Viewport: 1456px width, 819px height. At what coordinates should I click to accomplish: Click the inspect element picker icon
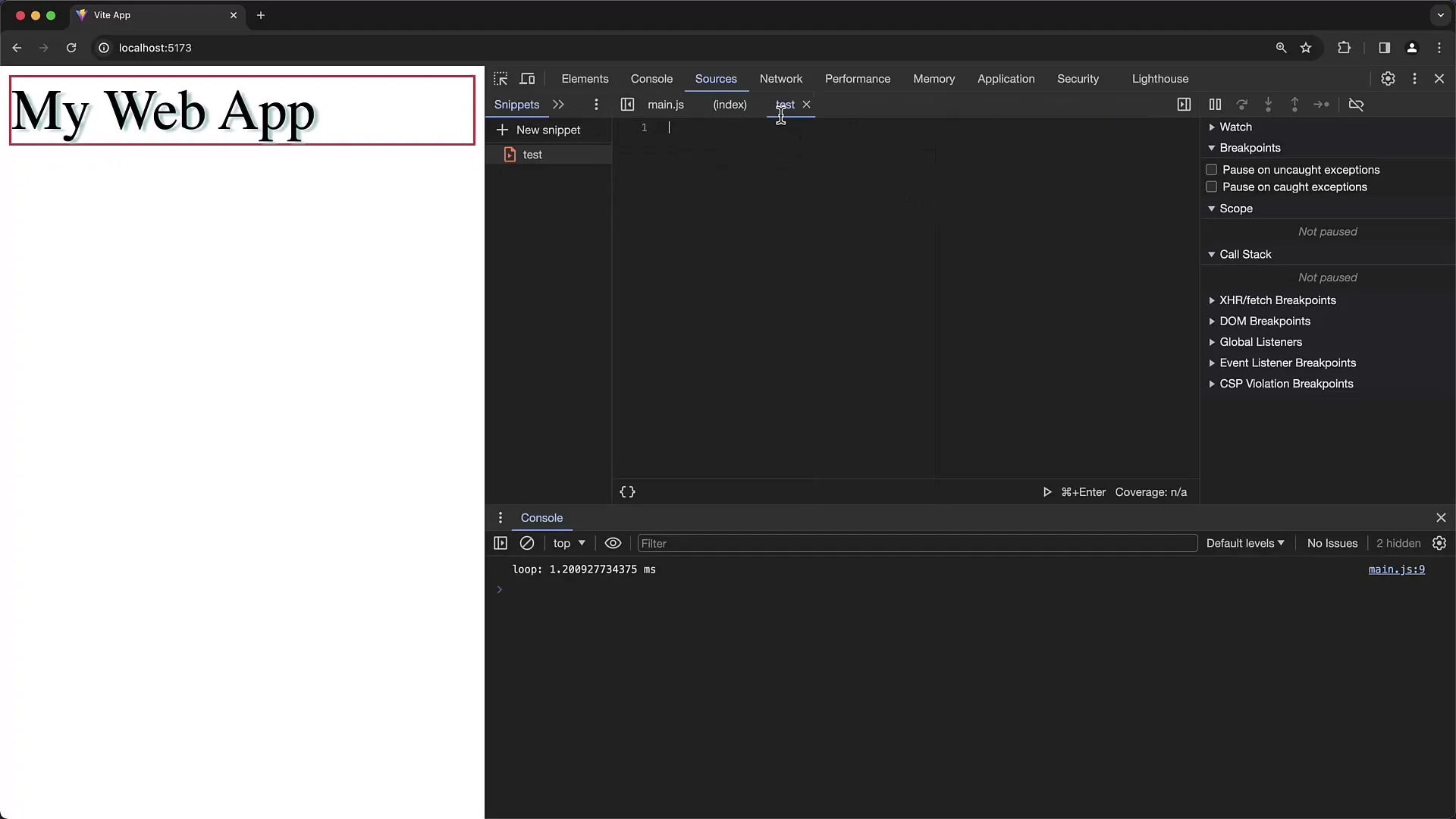[x=500, y=78]
